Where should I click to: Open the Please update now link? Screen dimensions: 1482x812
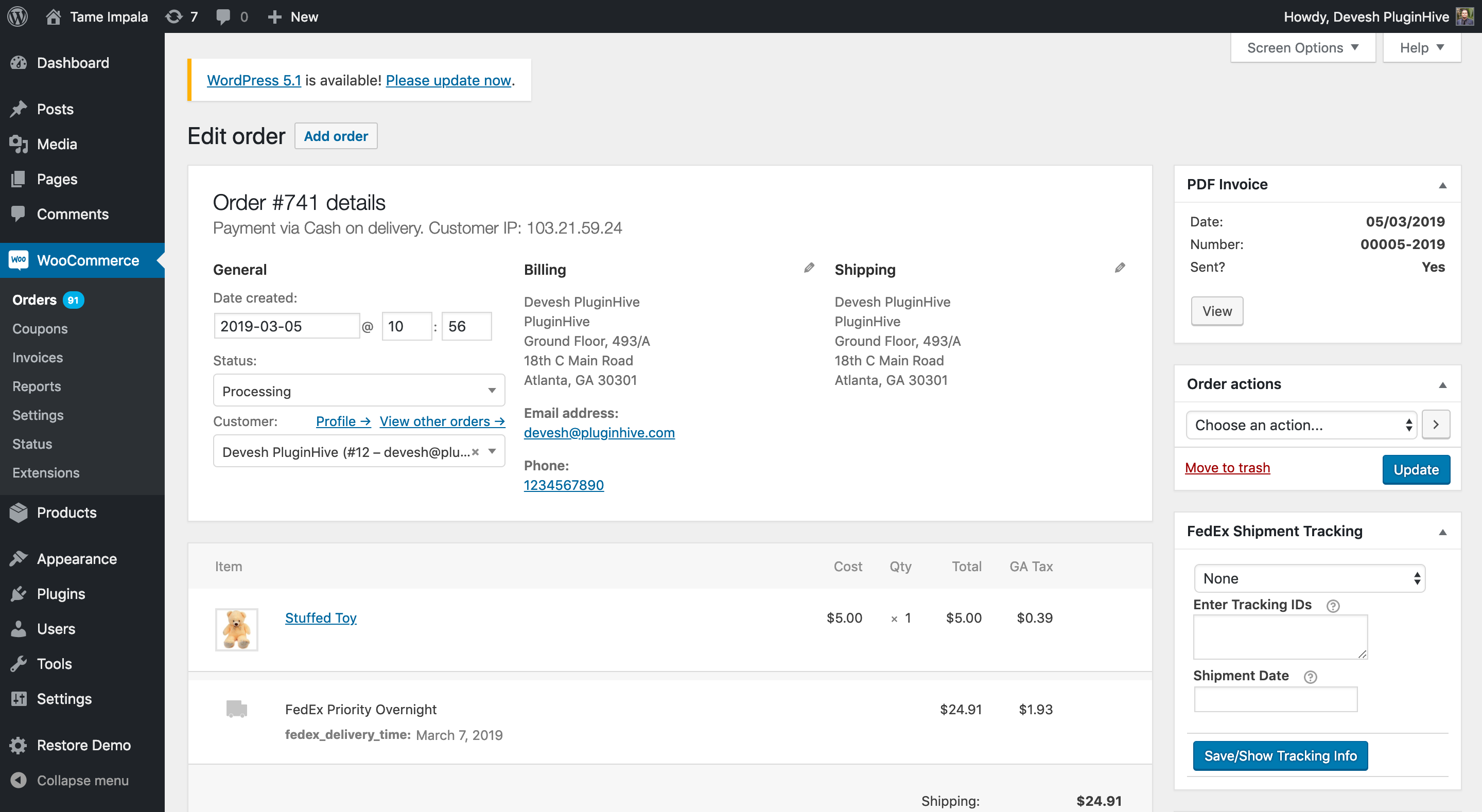(x=448, y=80)
